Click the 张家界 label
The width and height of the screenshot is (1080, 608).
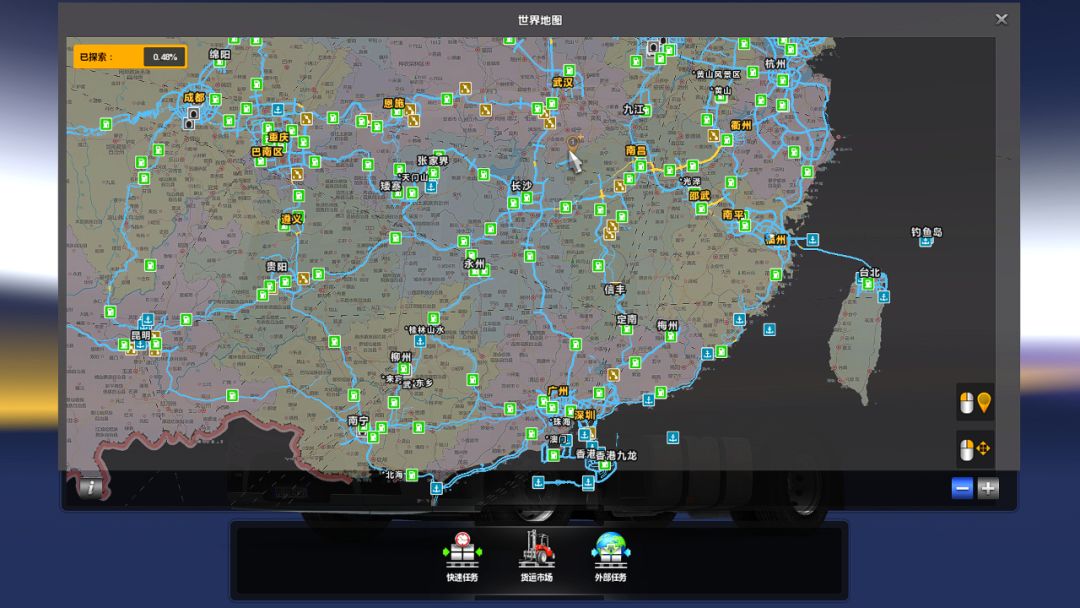pyautogui.click(x=433, y=160)
